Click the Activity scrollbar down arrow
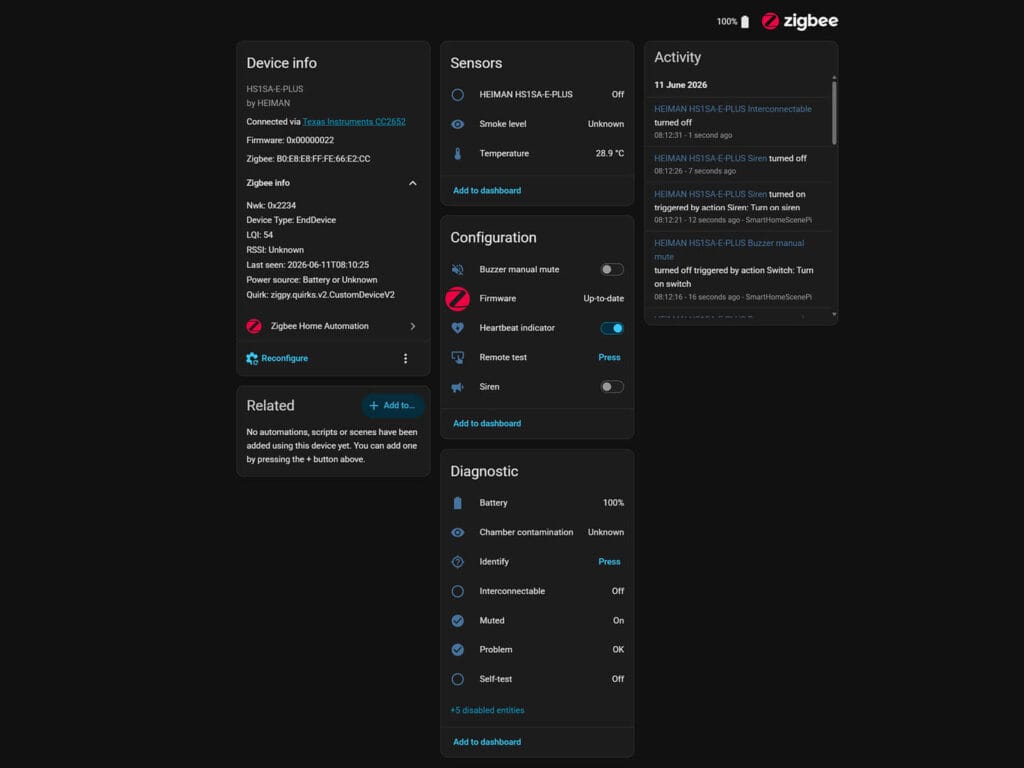Viewport: 1024px width, 768px height. point(835,315)
